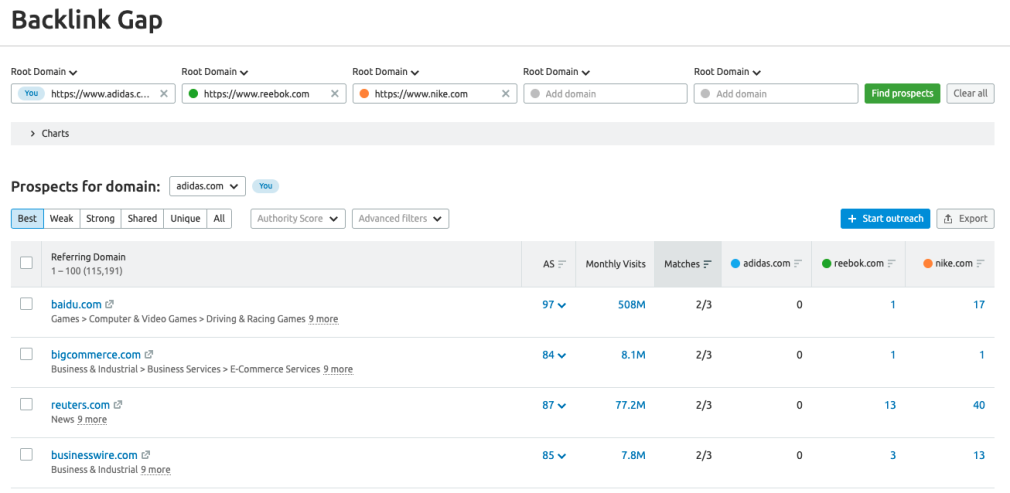Image resolution: width=1010 pixels, height=493 pixels.
Task: Open the reuters.com domain link
Action: point(81,405)
